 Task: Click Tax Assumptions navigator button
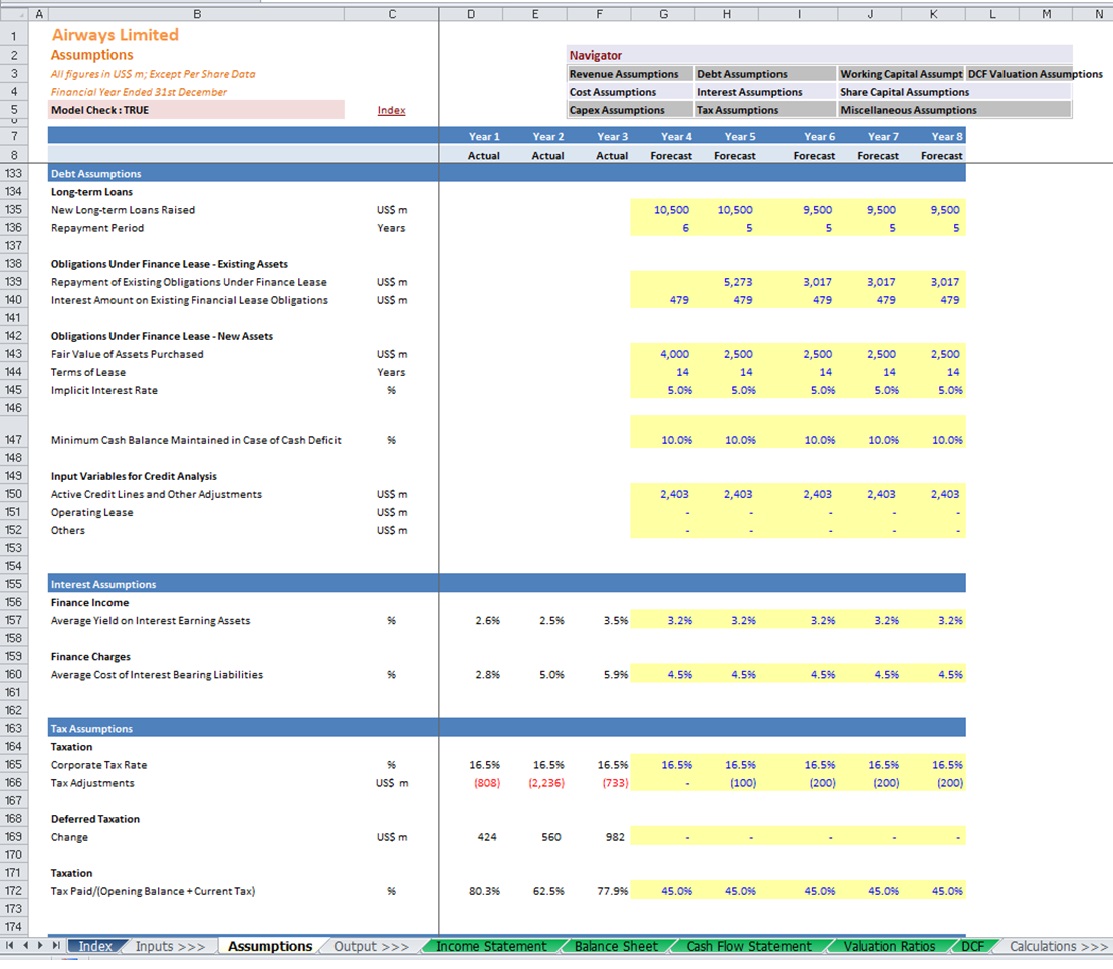(x=765, y=110)
